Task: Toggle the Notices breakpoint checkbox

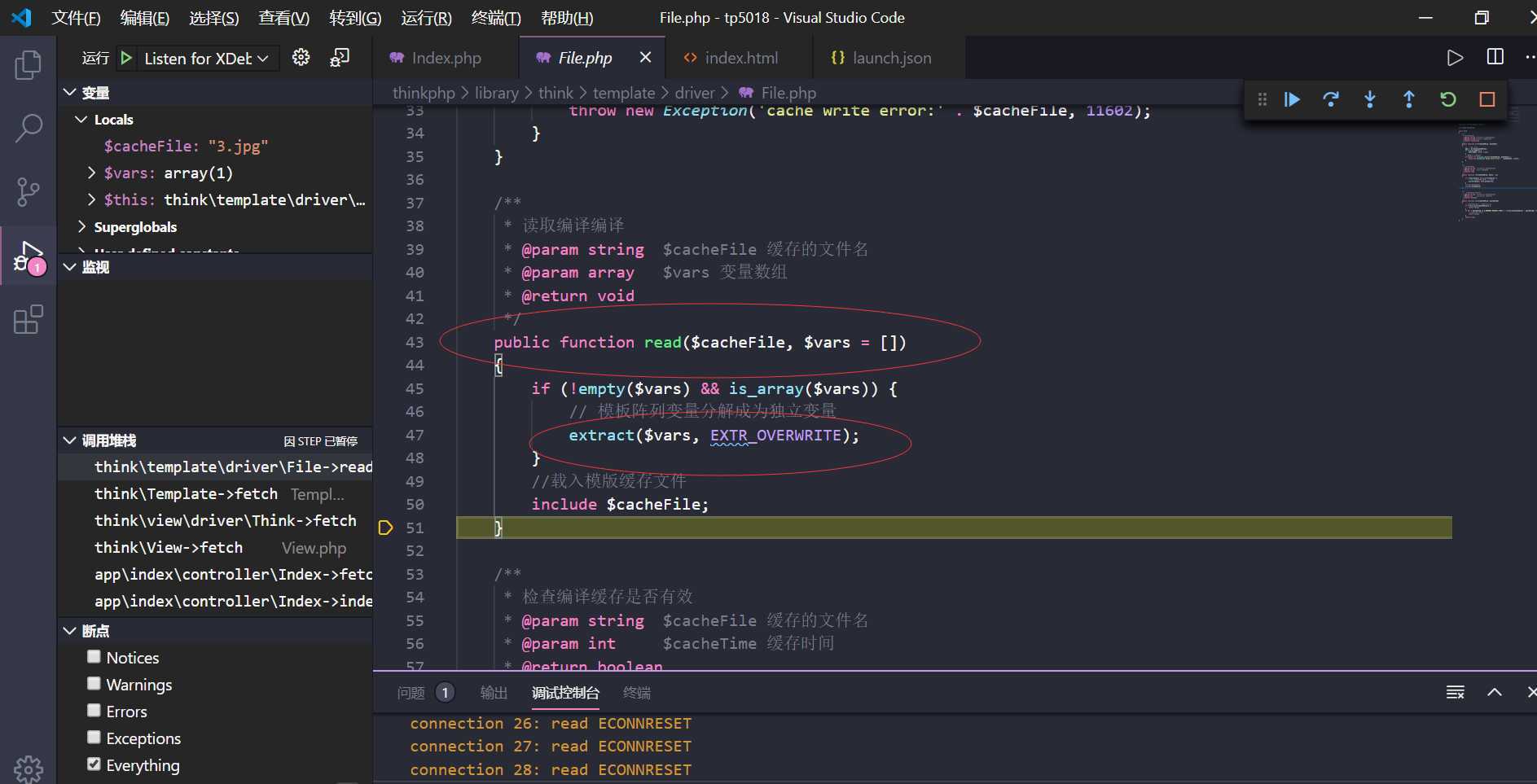Action: 94,656
